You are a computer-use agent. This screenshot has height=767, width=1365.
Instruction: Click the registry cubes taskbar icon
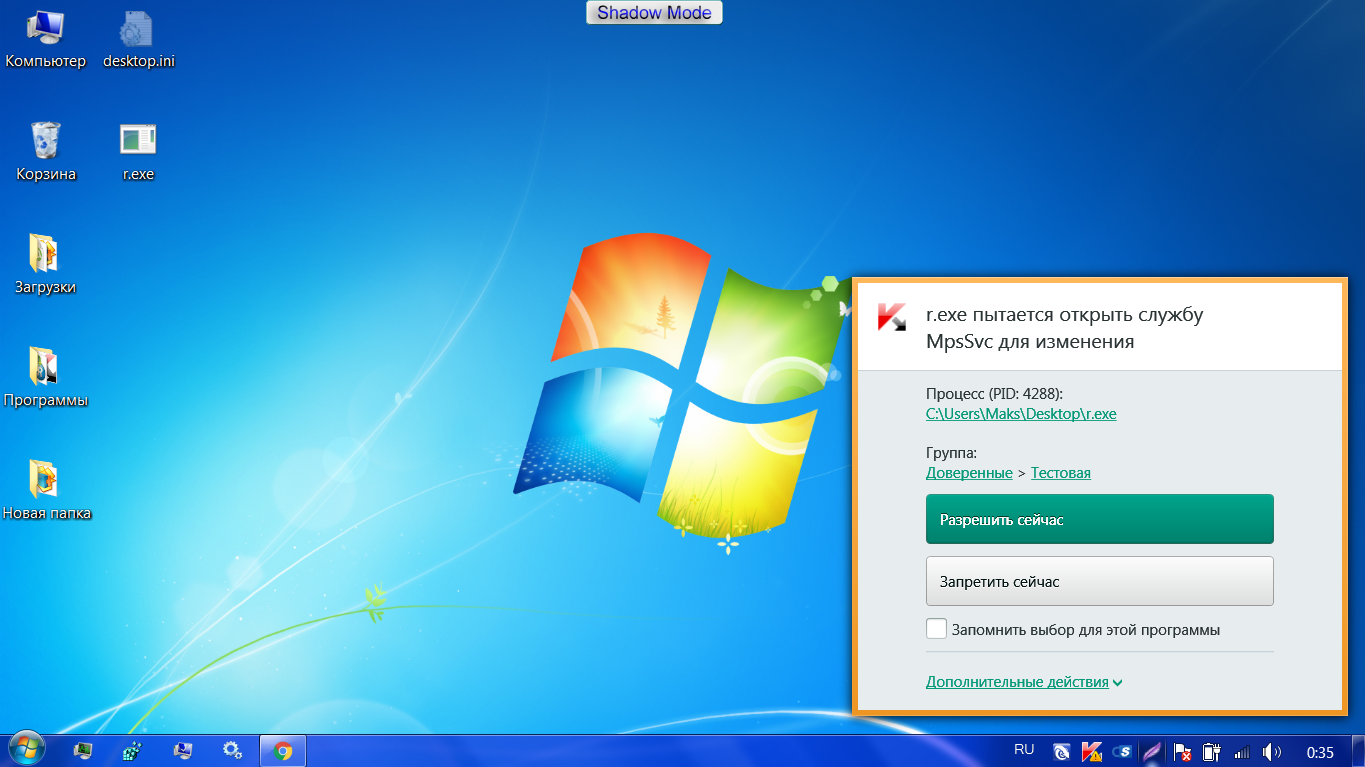132,750
